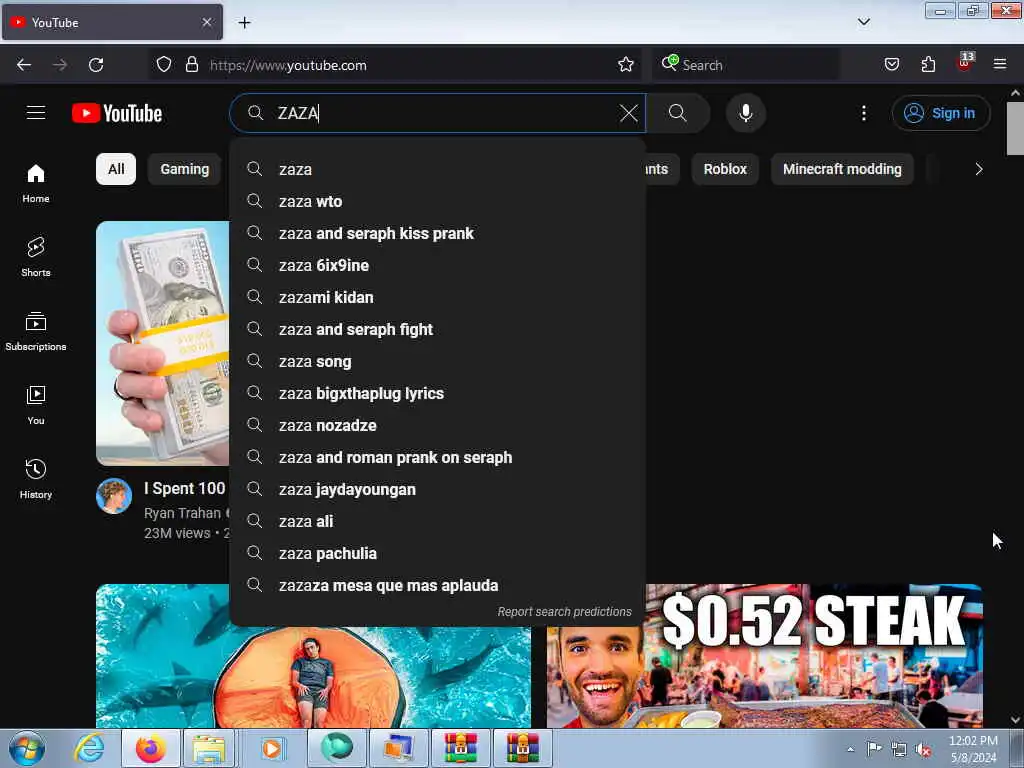The image size is (1024, 768).
Task: Open Firefox from taskbar
Action: pyautogui.click(x=151, y=748)
